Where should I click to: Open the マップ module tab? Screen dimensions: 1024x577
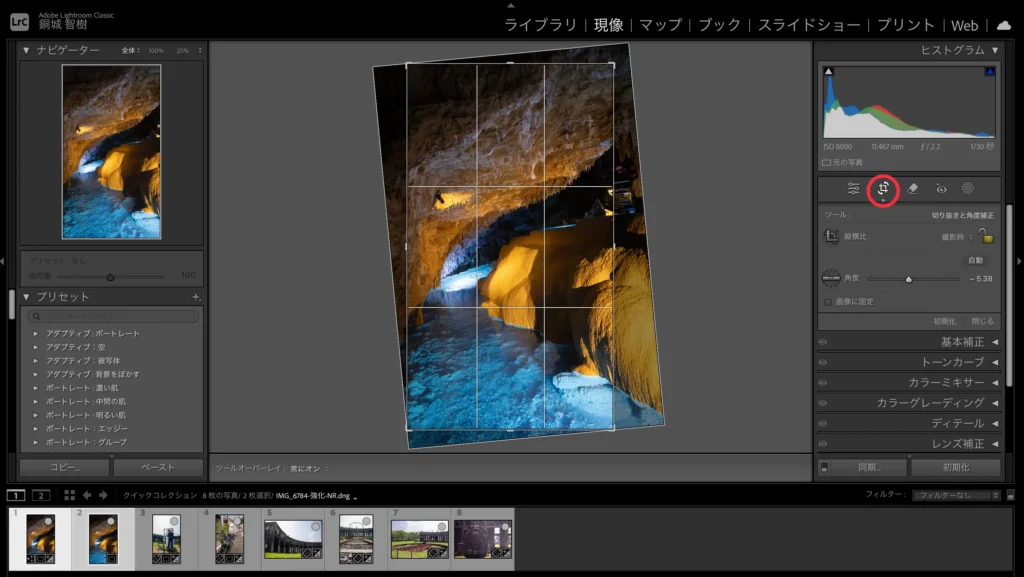point(660,25)
